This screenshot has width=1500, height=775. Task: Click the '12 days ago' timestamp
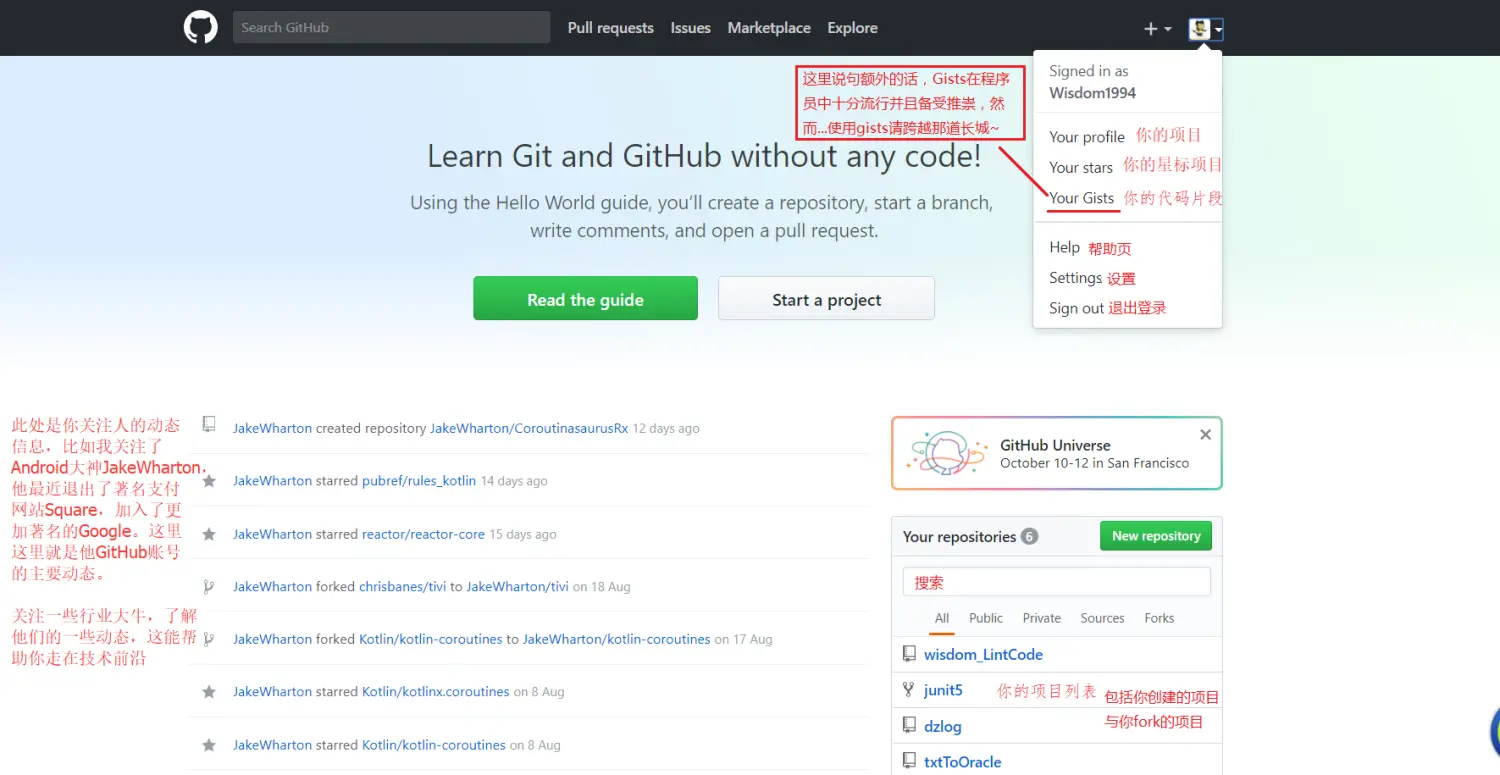click(666, 428)
